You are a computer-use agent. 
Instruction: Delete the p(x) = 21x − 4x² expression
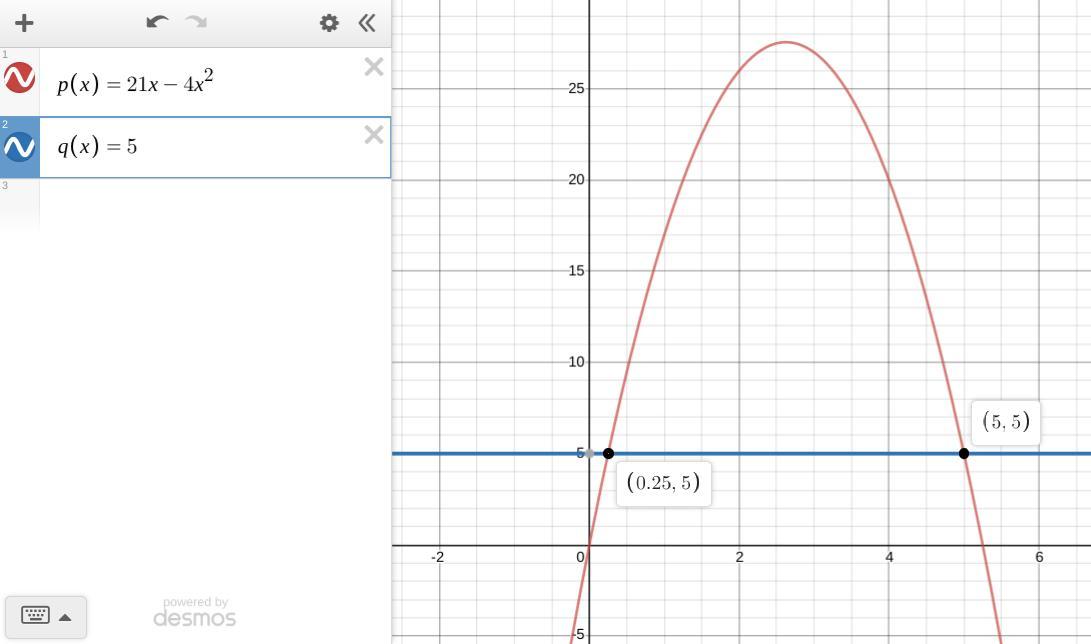(x=374, y=67)
